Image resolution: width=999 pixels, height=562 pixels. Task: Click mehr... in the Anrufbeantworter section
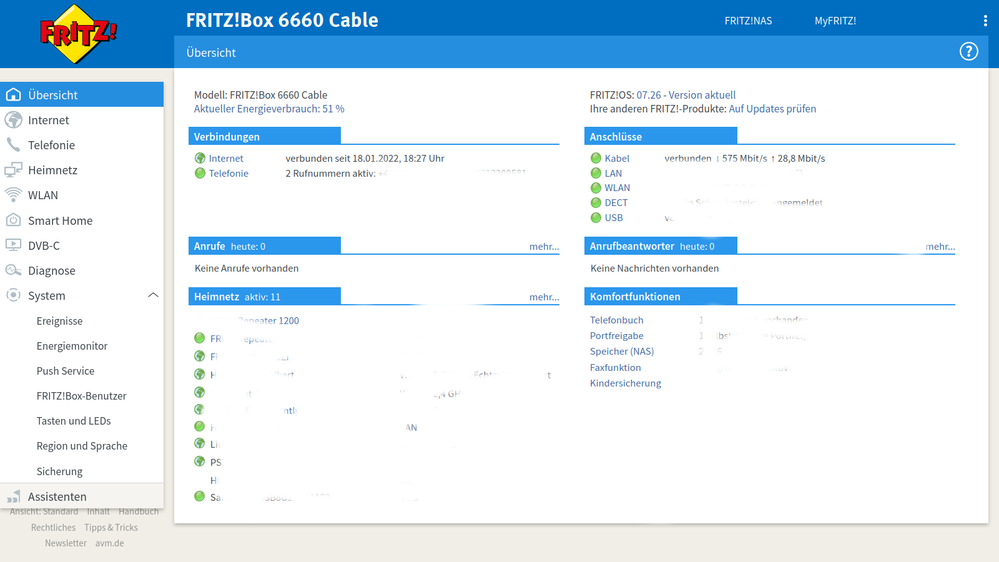coord(940,247)
